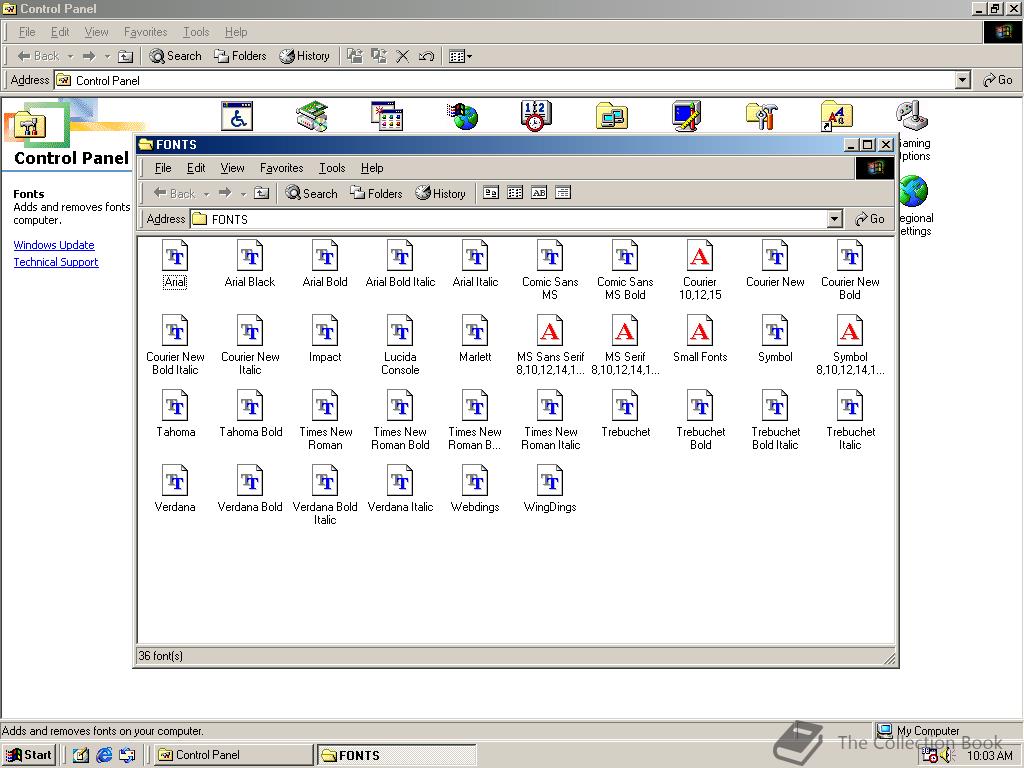1024x768 pixels.
Task: Open Accessibility Options in Control Panel
Action: pyautogui.click(x=236, y=116)
